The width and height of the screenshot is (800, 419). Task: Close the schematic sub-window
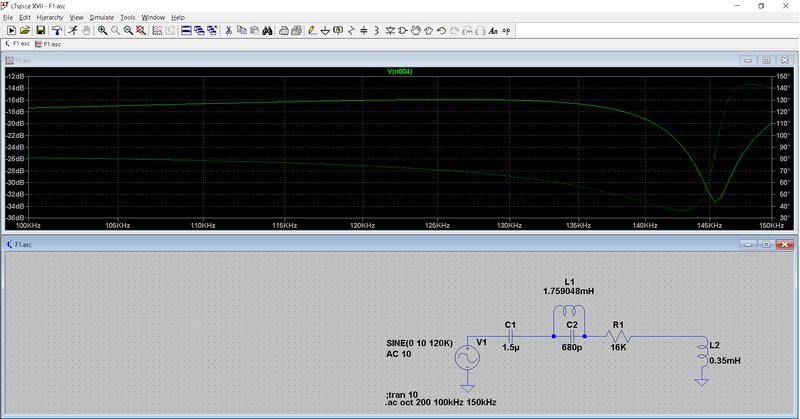tap(785, 244)
